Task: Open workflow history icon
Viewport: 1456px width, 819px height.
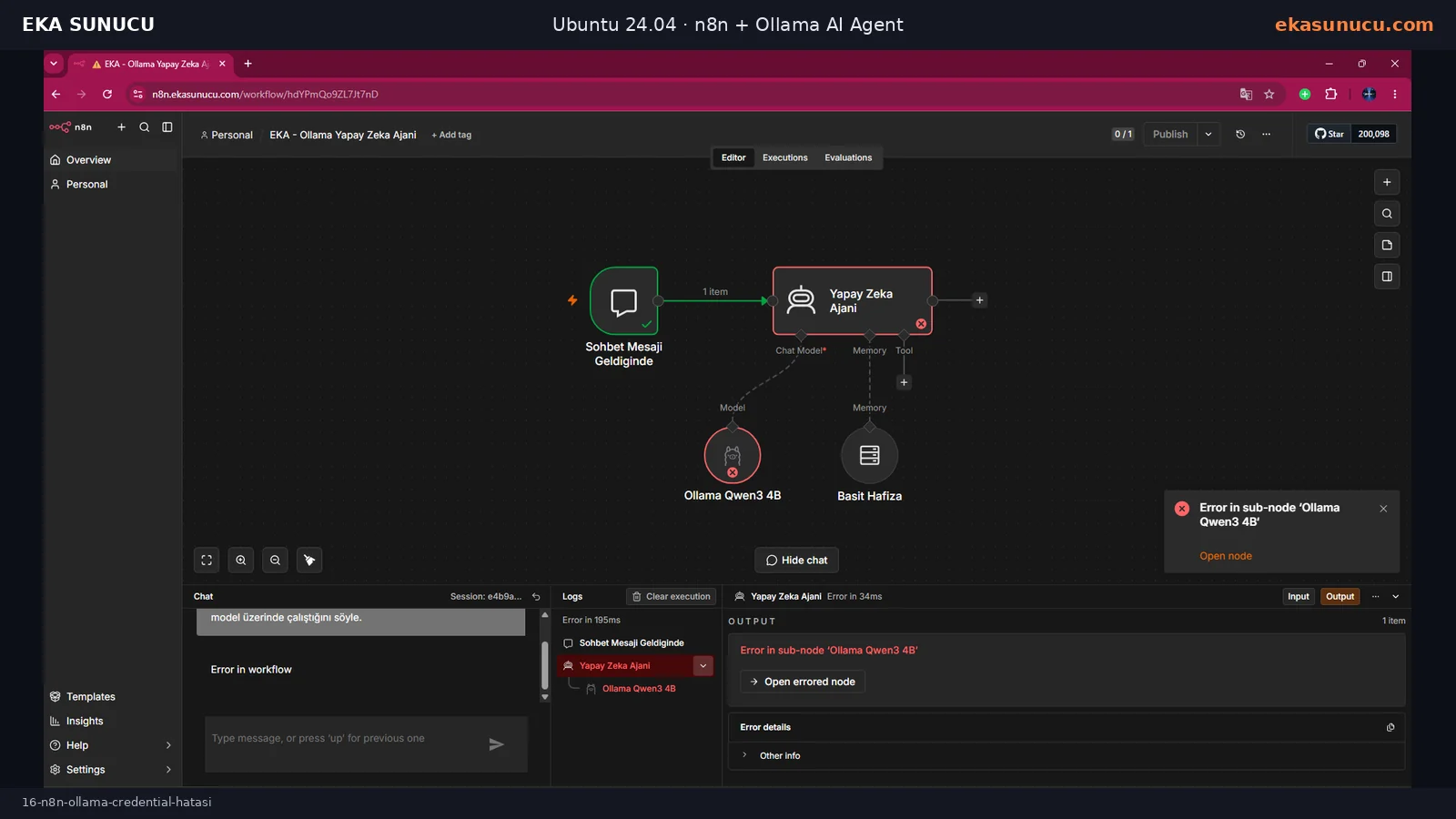Action: point(1240,134)
